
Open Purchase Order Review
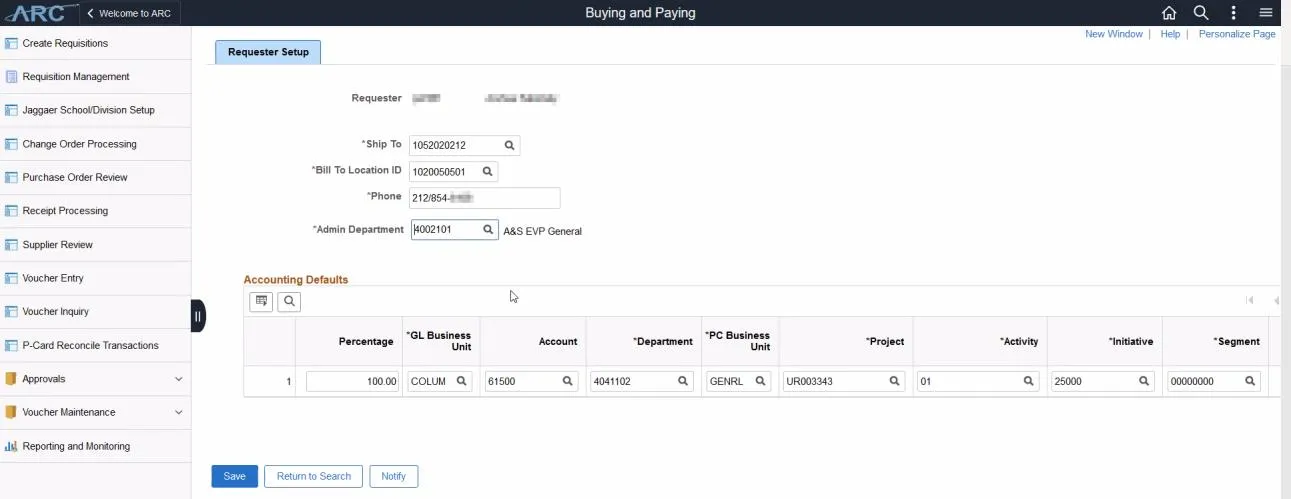(96, 177)
